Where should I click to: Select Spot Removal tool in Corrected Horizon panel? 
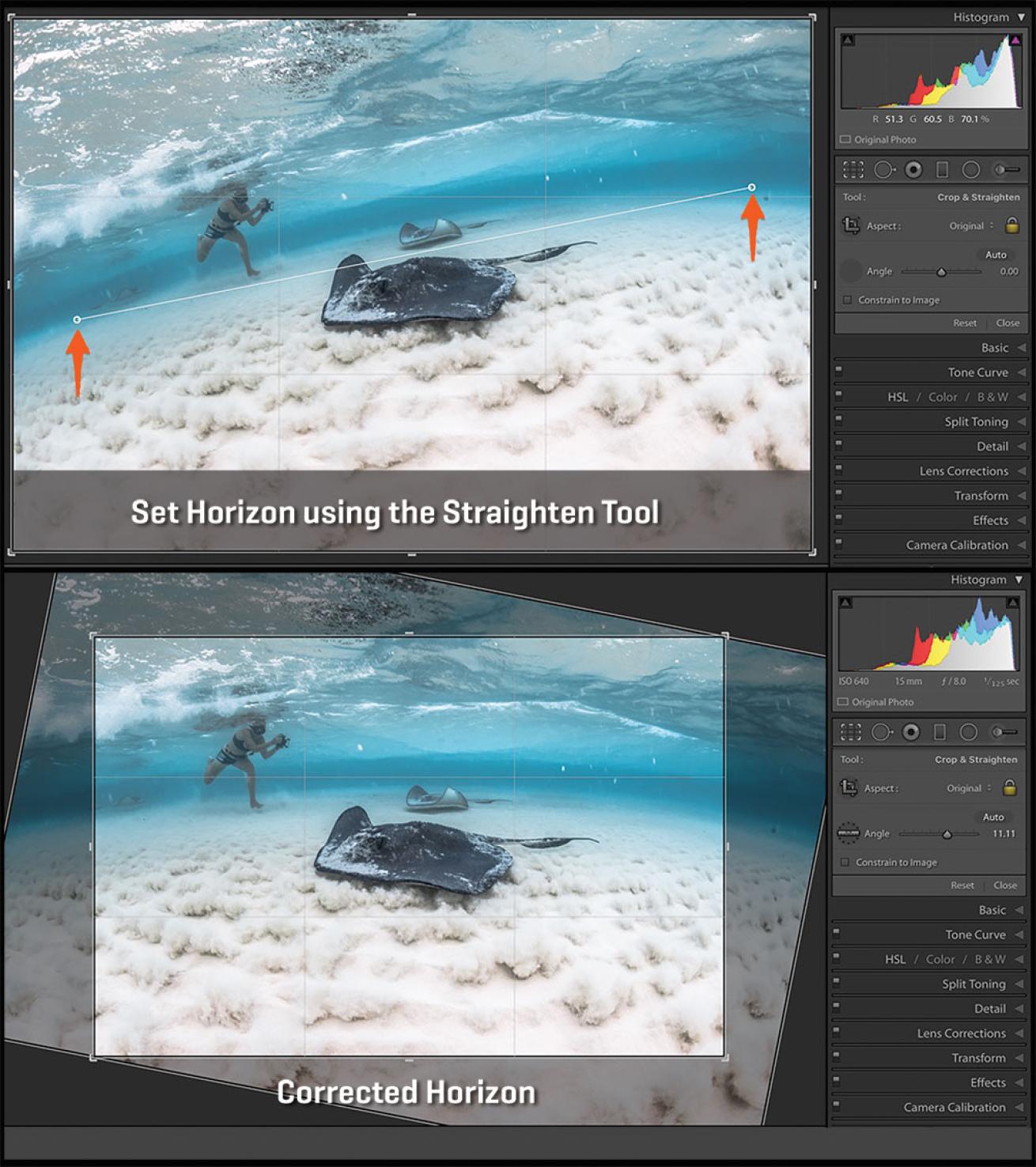click(x=880, y=732)
